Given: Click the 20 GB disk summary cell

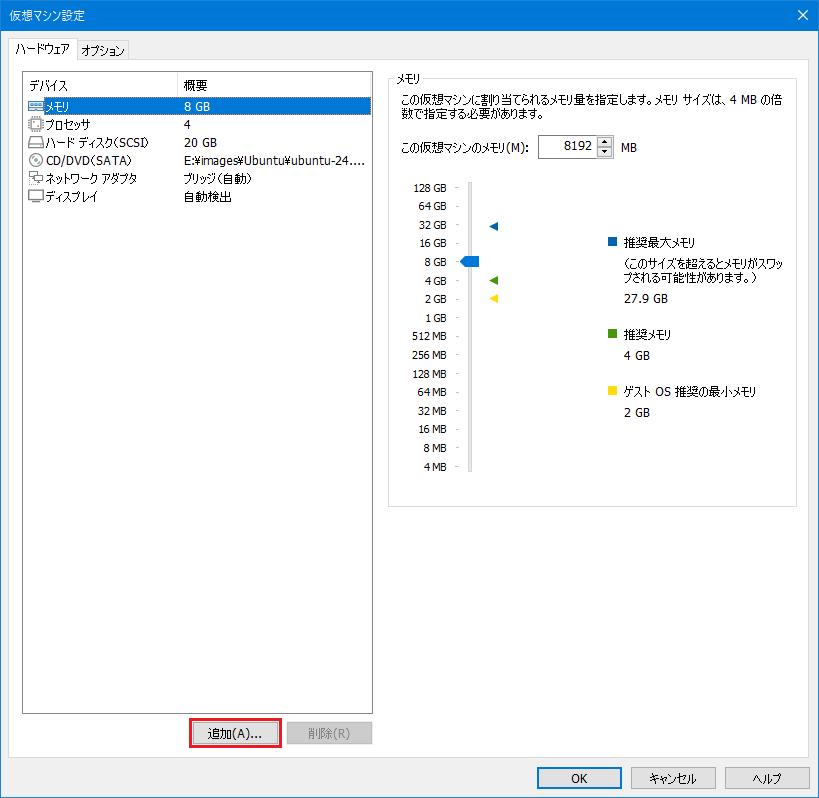Looking at the screenshot, I should (x=200, y=143).
